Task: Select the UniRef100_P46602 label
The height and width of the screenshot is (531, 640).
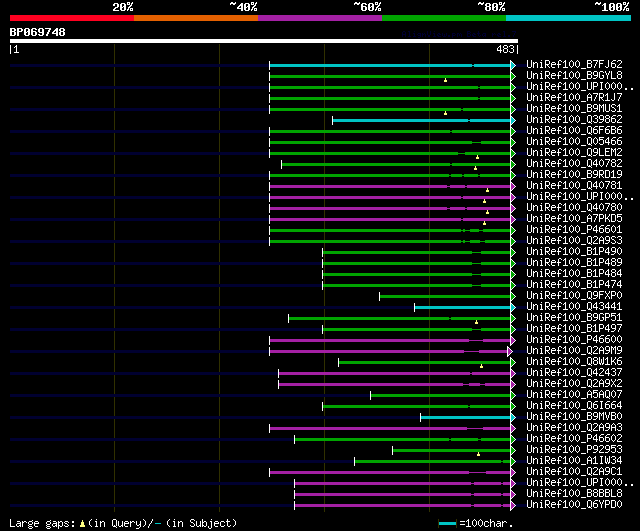Action: coord(574,439)
